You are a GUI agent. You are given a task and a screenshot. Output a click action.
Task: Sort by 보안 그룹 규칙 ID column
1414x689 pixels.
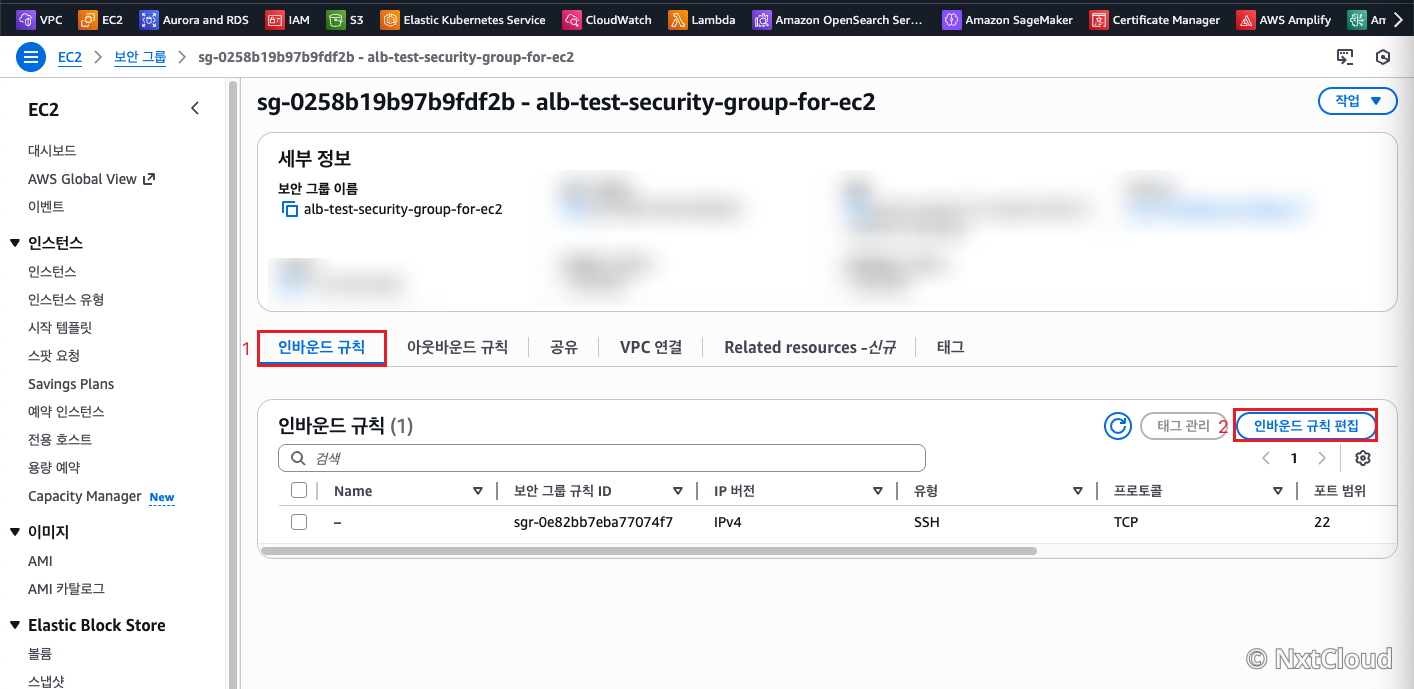click(678, 491)
